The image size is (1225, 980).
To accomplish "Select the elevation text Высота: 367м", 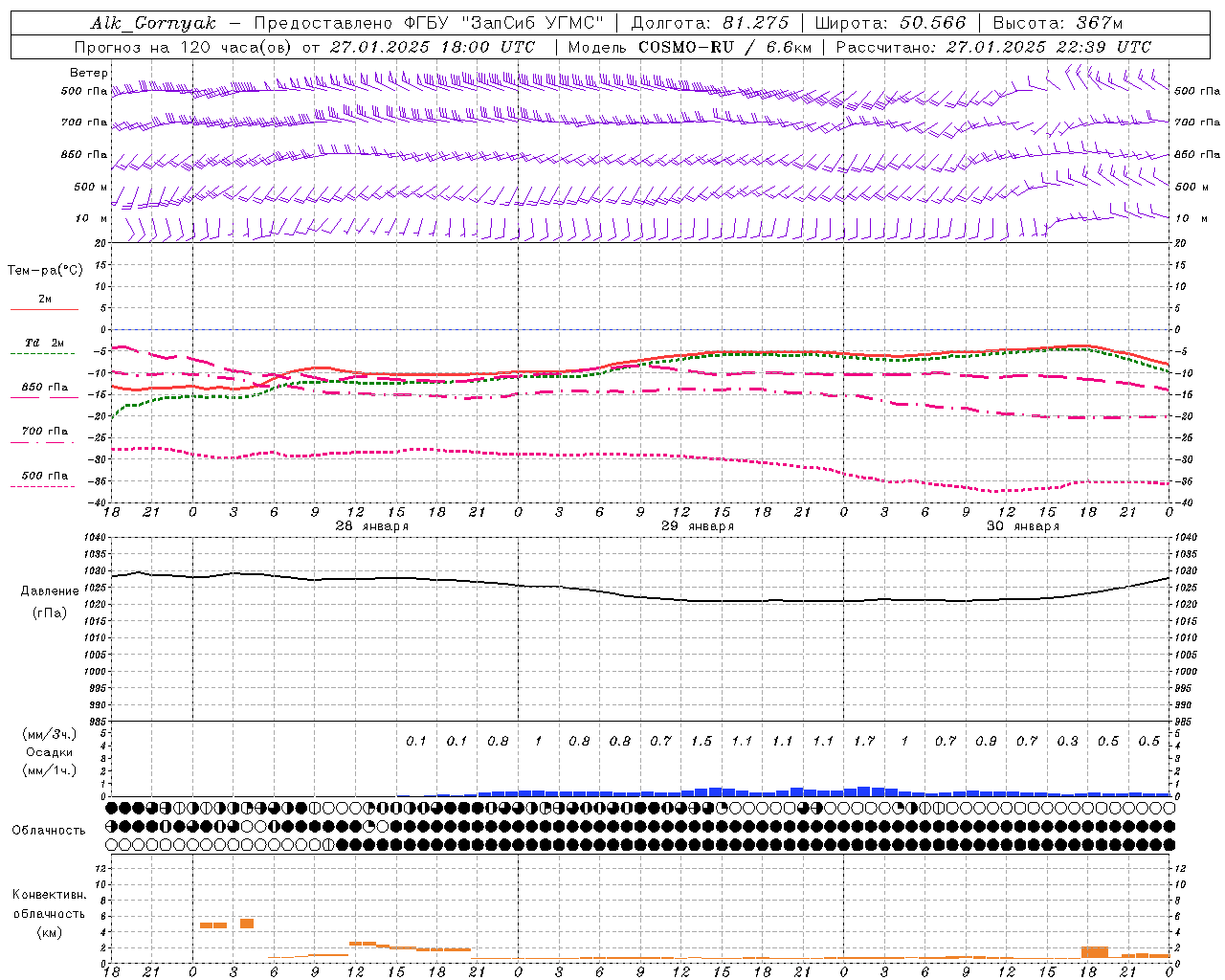I will [1058, 23].
